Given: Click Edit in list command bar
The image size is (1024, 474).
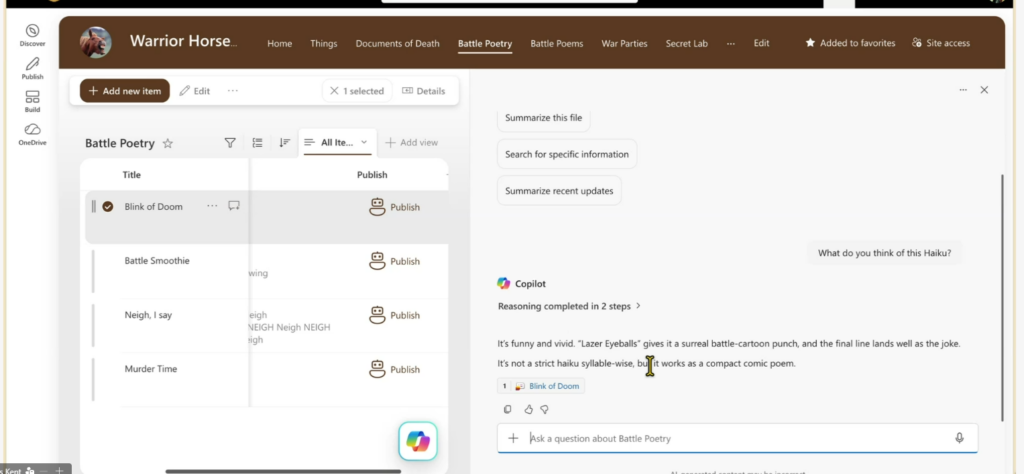Looking at the screenshot, I should (195, 91).
